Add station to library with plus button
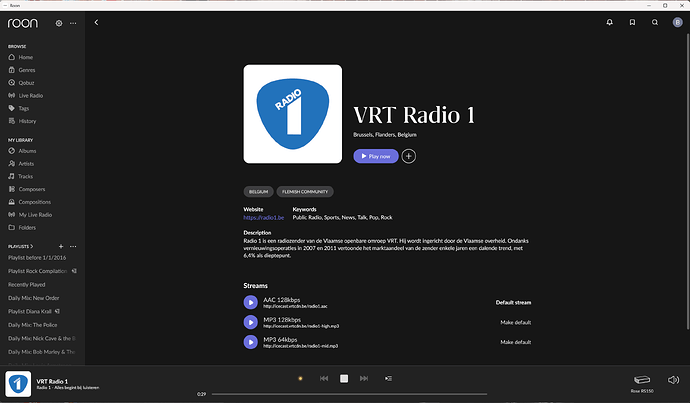The image size is (690, 403). 409,156
